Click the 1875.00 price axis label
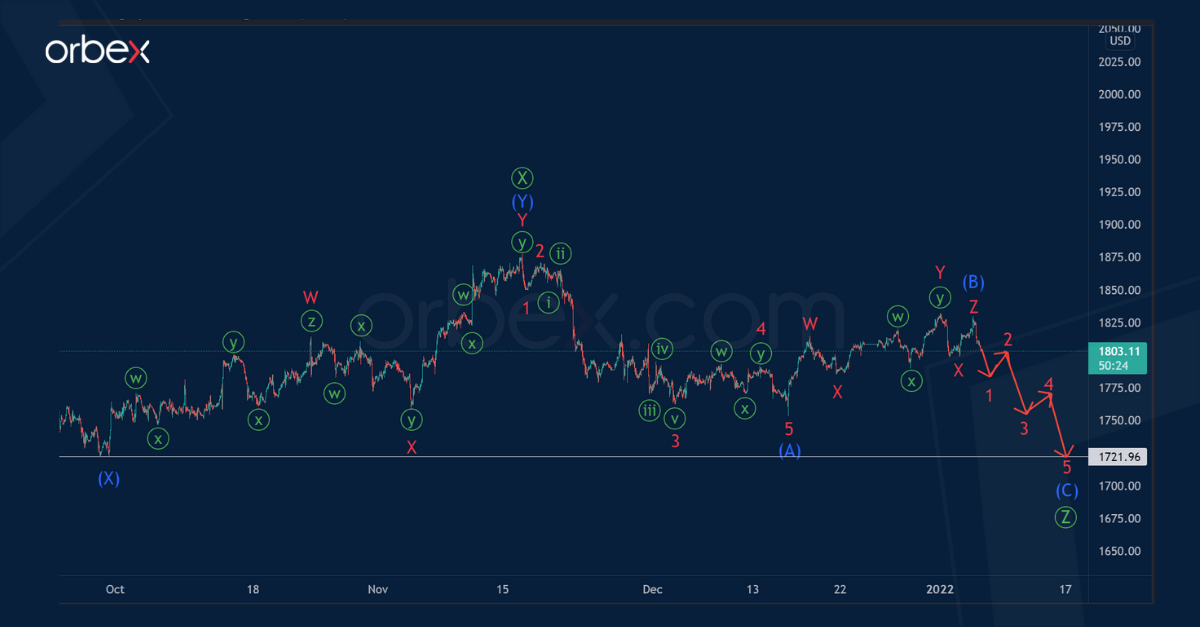Viewport: 1200px width, 627px height. pyautogui.click(x=1120, y=258)
